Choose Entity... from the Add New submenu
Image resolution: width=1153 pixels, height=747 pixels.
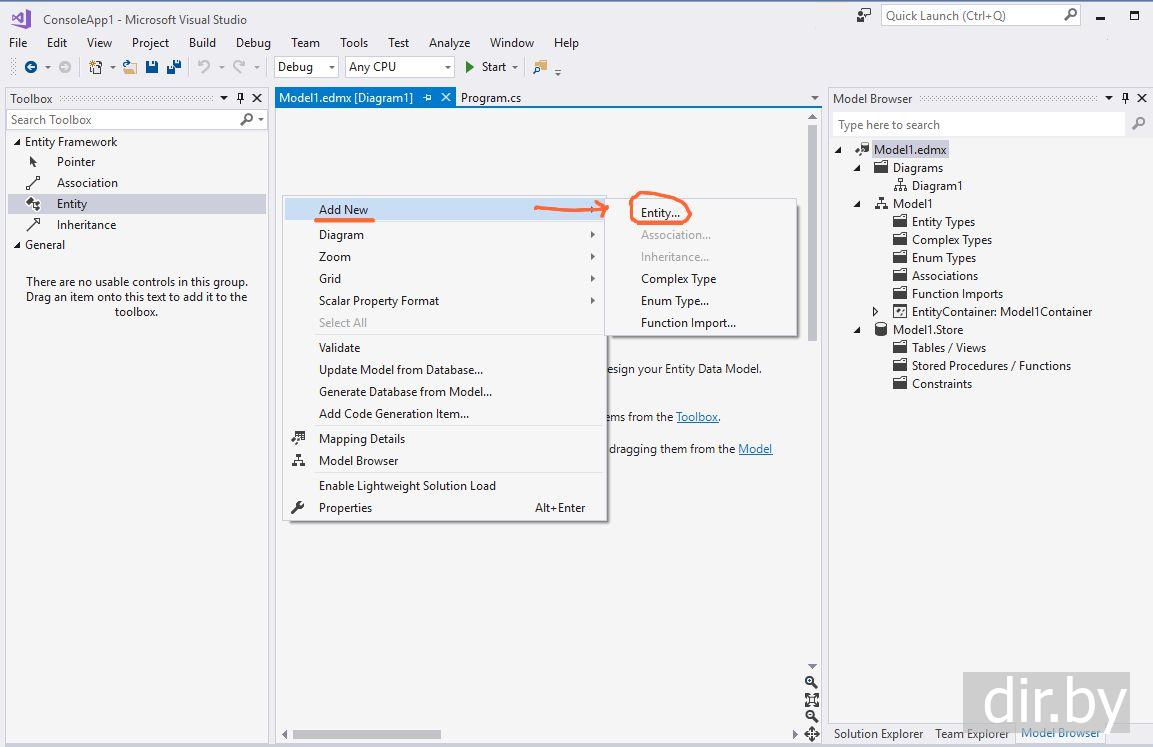coord(660,213)
